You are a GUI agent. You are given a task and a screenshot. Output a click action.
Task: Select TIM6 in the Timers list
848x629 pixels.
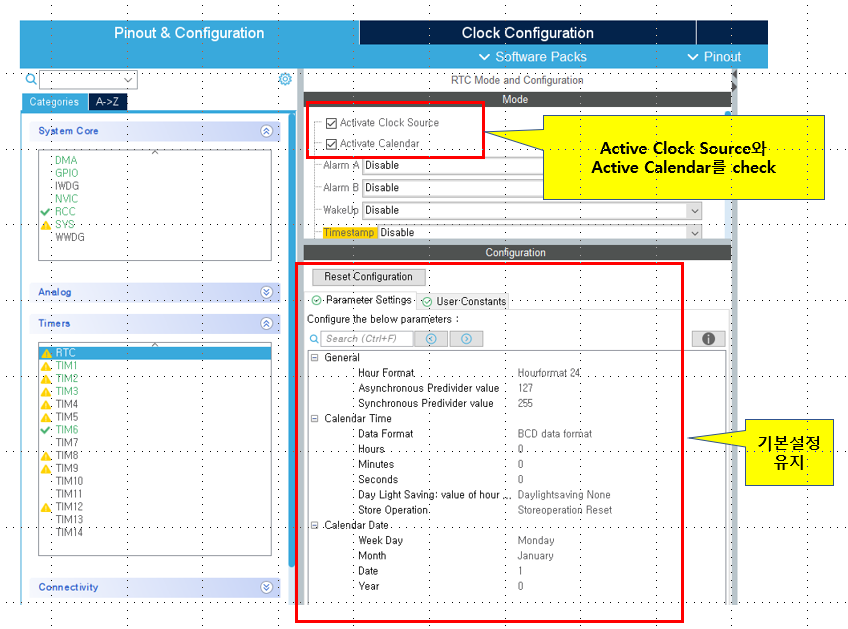[66, 430]
